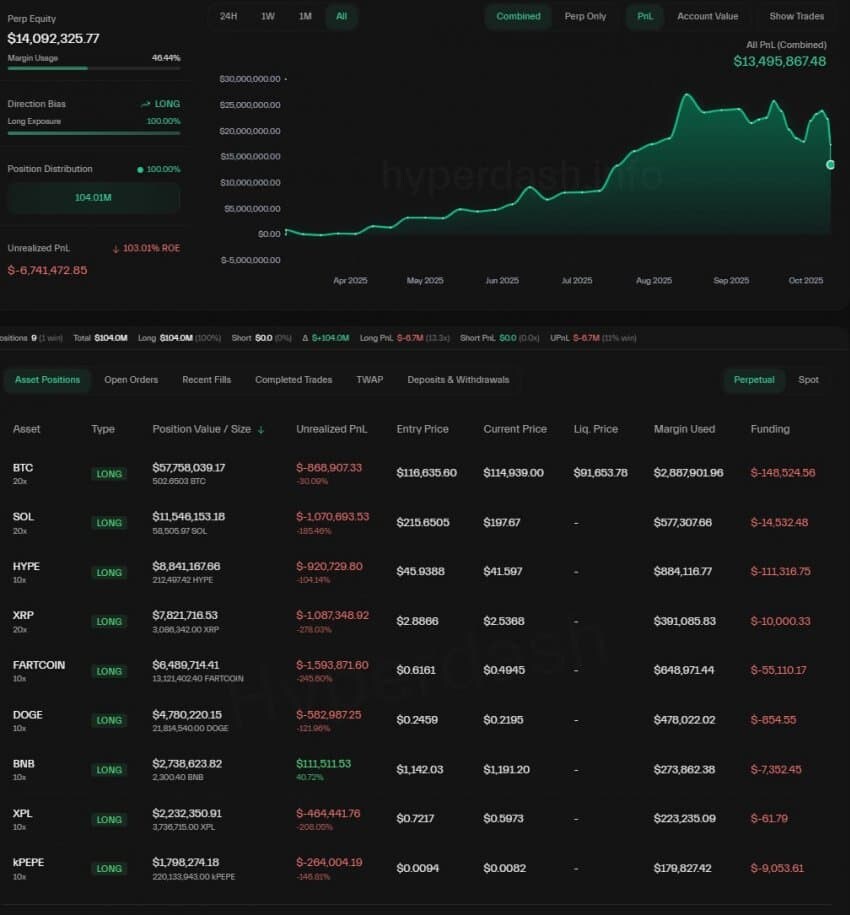Click the sort arrow beside Position Value / Size
This screenshot has width=850, height=915.
point(262,430)
